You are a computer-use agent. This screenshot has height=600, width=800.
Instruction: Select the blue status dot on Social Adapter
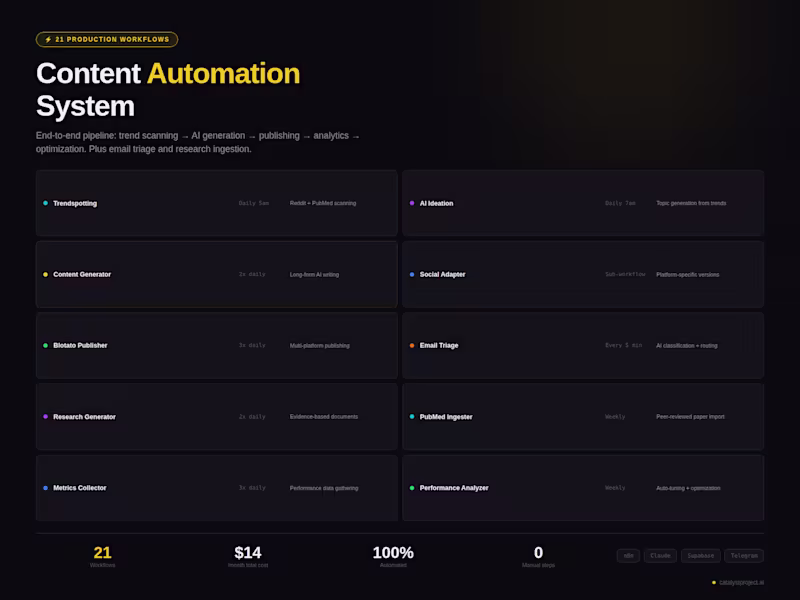(413, 274)
